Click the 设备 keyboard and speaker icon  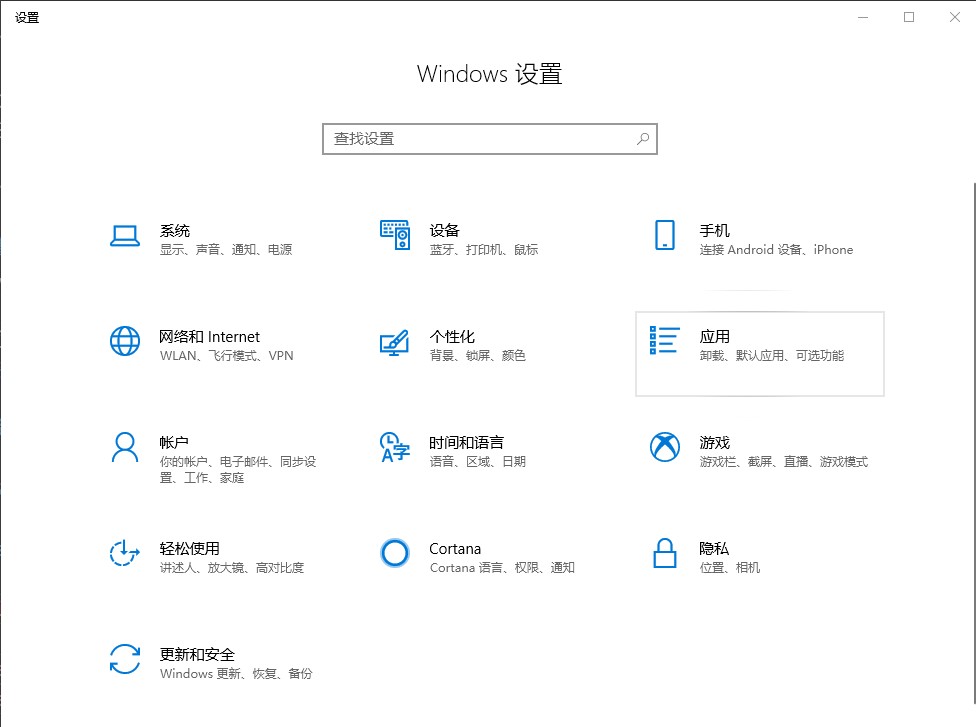coord(395,235)
